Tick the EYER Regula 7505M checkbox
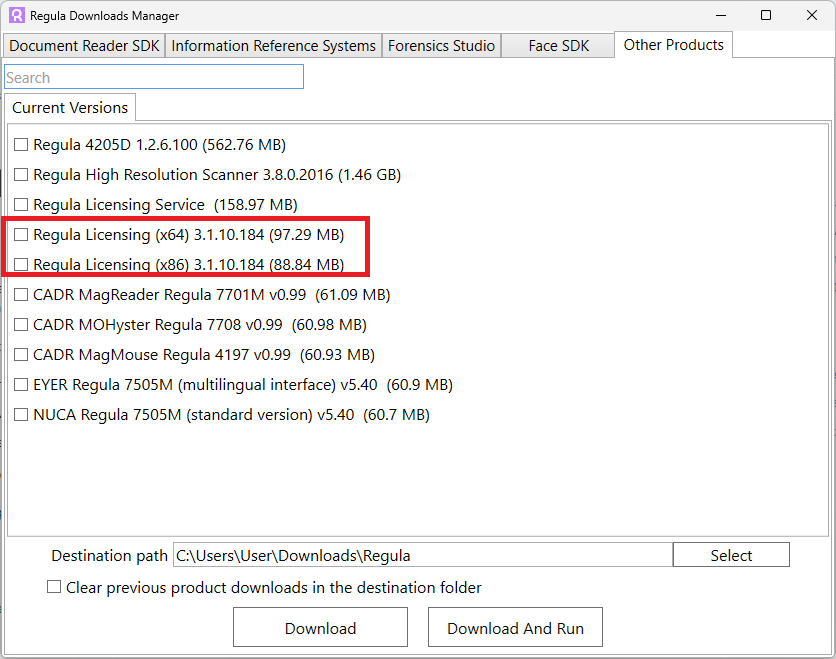This screenshot has height=659, width=836. coord(21,384)
